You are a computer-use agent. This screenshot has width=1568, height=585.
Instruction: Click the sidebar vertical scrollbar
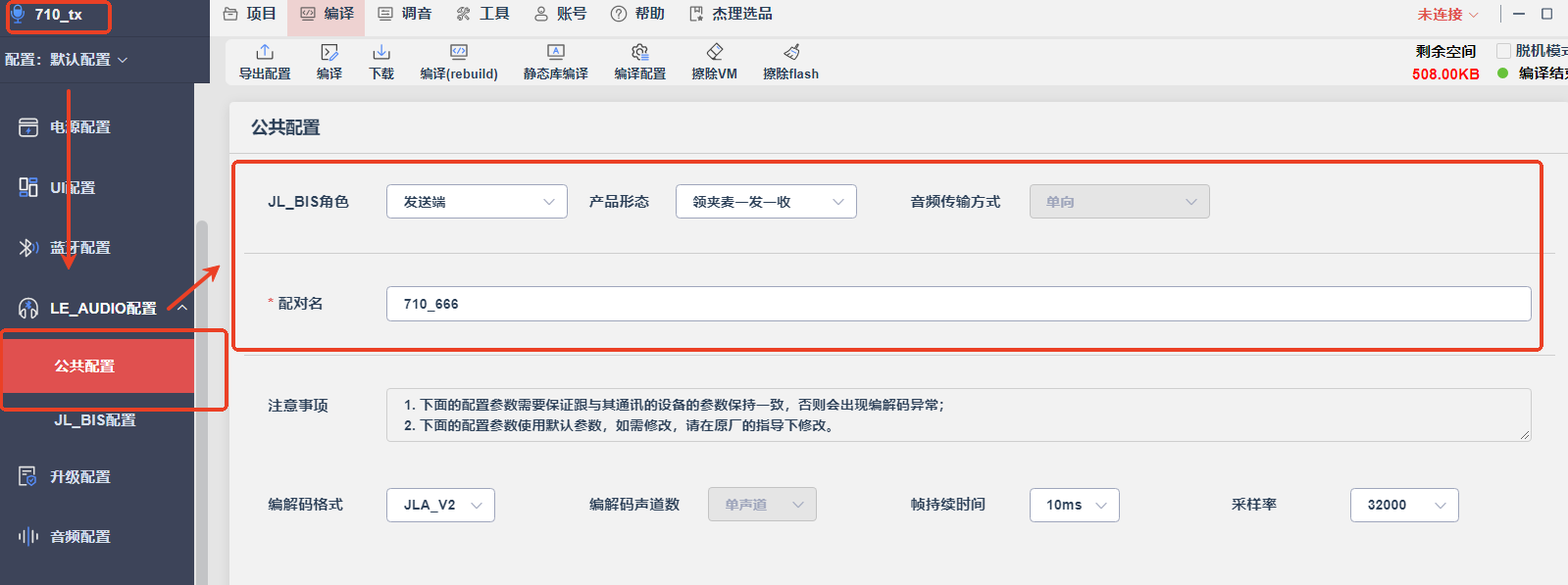pos(202,402)
